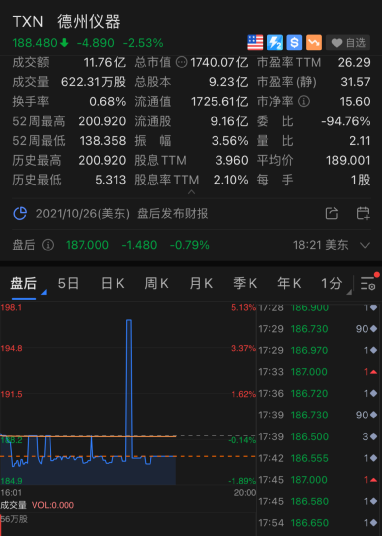Expand after-hours quote chevron near 18:21 美东
The height and width of the screenshot is (536, 382).
[x=365, y=245]
